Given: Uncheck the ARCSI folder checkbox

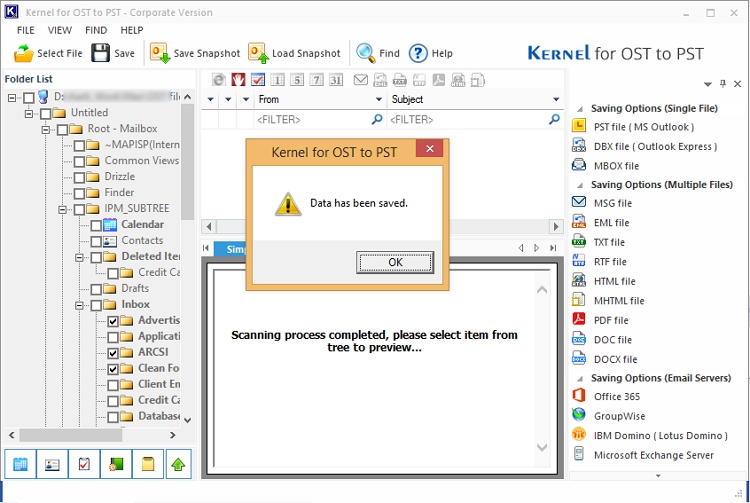Looking at the screenshot, I should [113, 353].
